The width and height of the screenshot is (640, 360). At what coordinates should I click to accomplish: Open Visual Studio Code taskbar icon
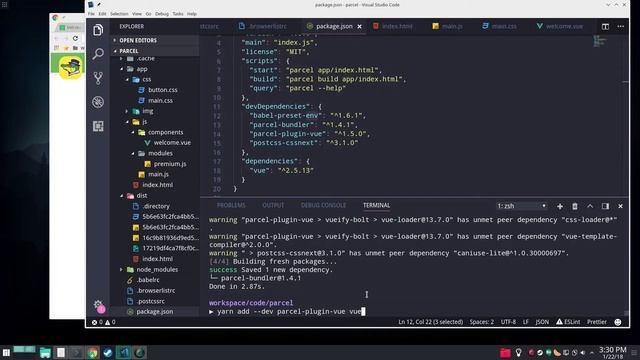click(x=124, y=353)
